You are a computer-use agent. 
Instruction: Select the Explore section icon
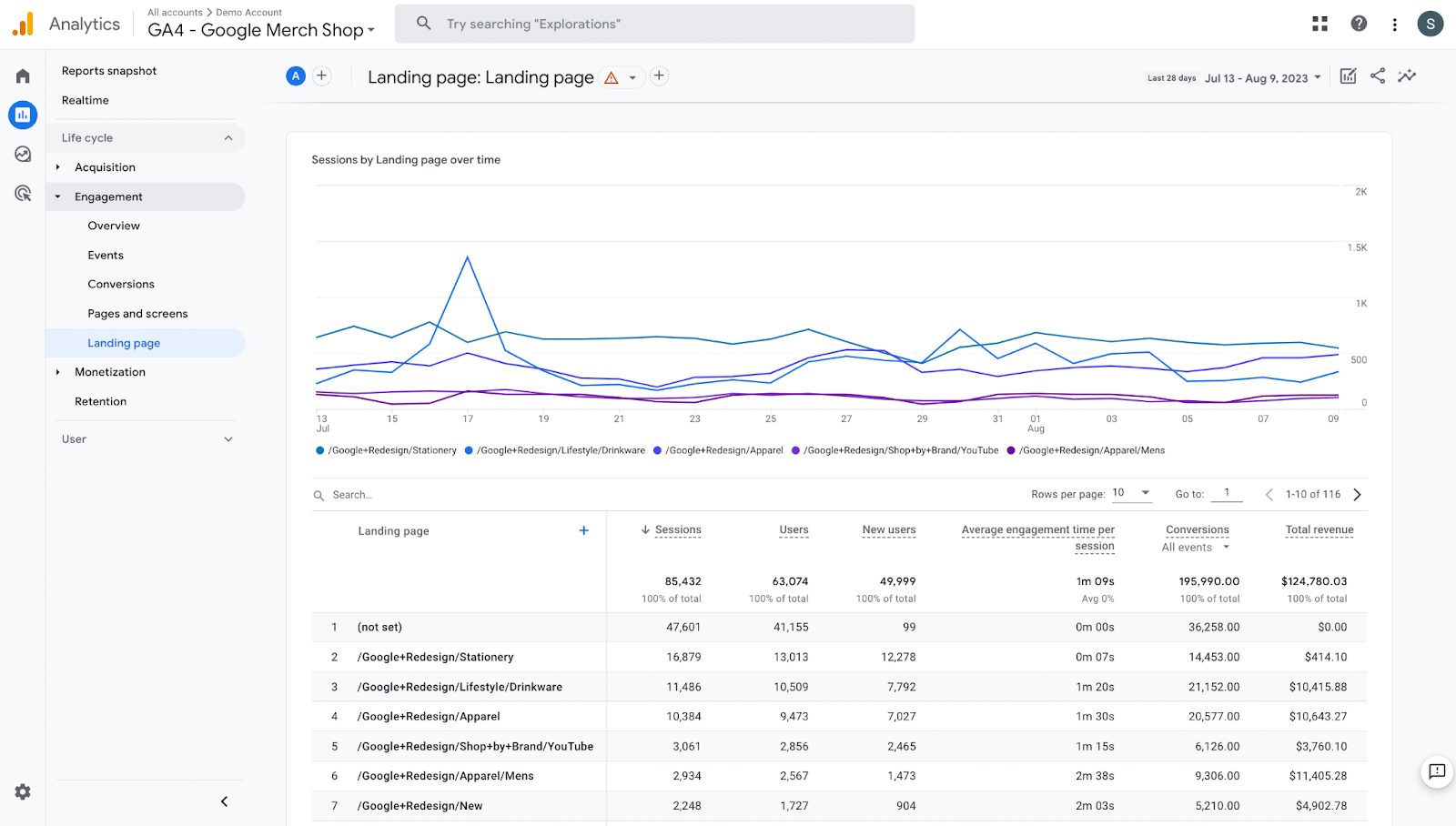[x=22, y=154]
